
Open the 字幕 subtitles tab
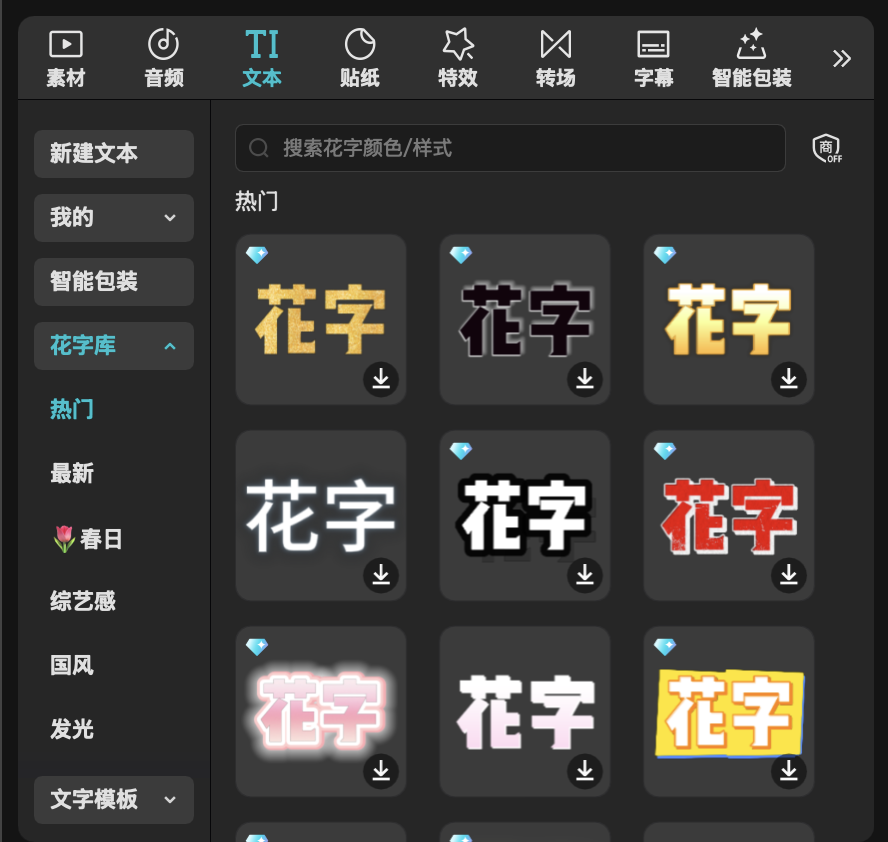(654, 59)
